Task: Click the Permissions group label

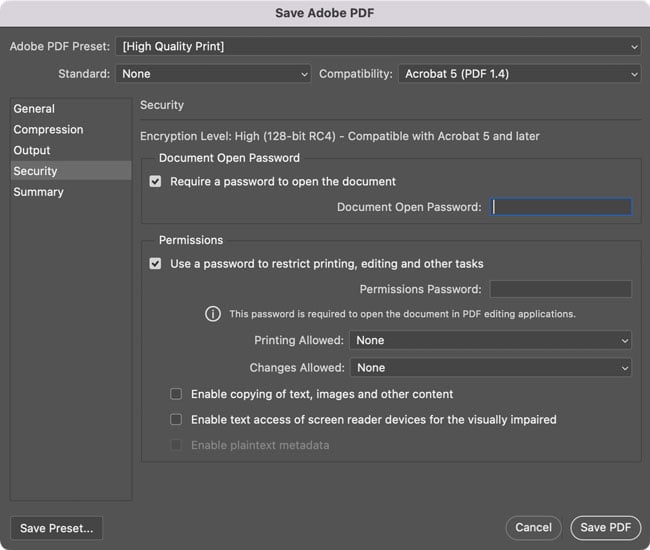Action: point(191,240)
